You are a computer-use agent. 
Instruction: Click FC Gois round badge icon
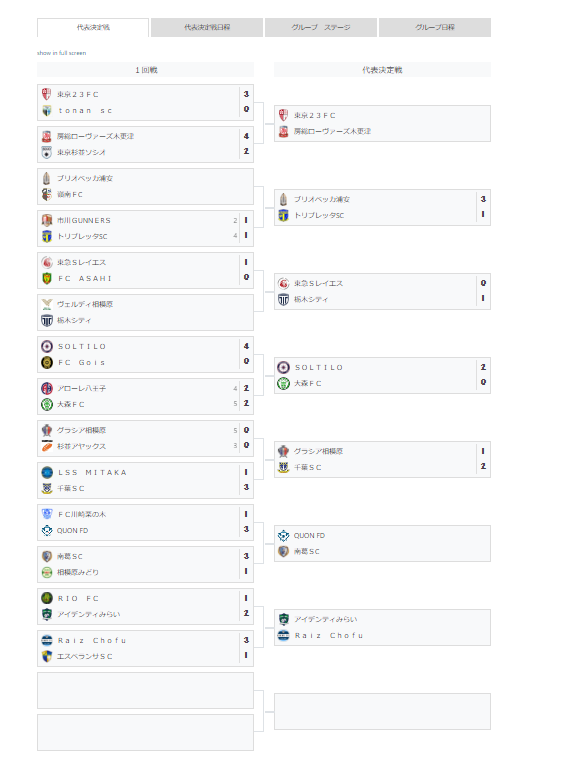click(47, 363)
